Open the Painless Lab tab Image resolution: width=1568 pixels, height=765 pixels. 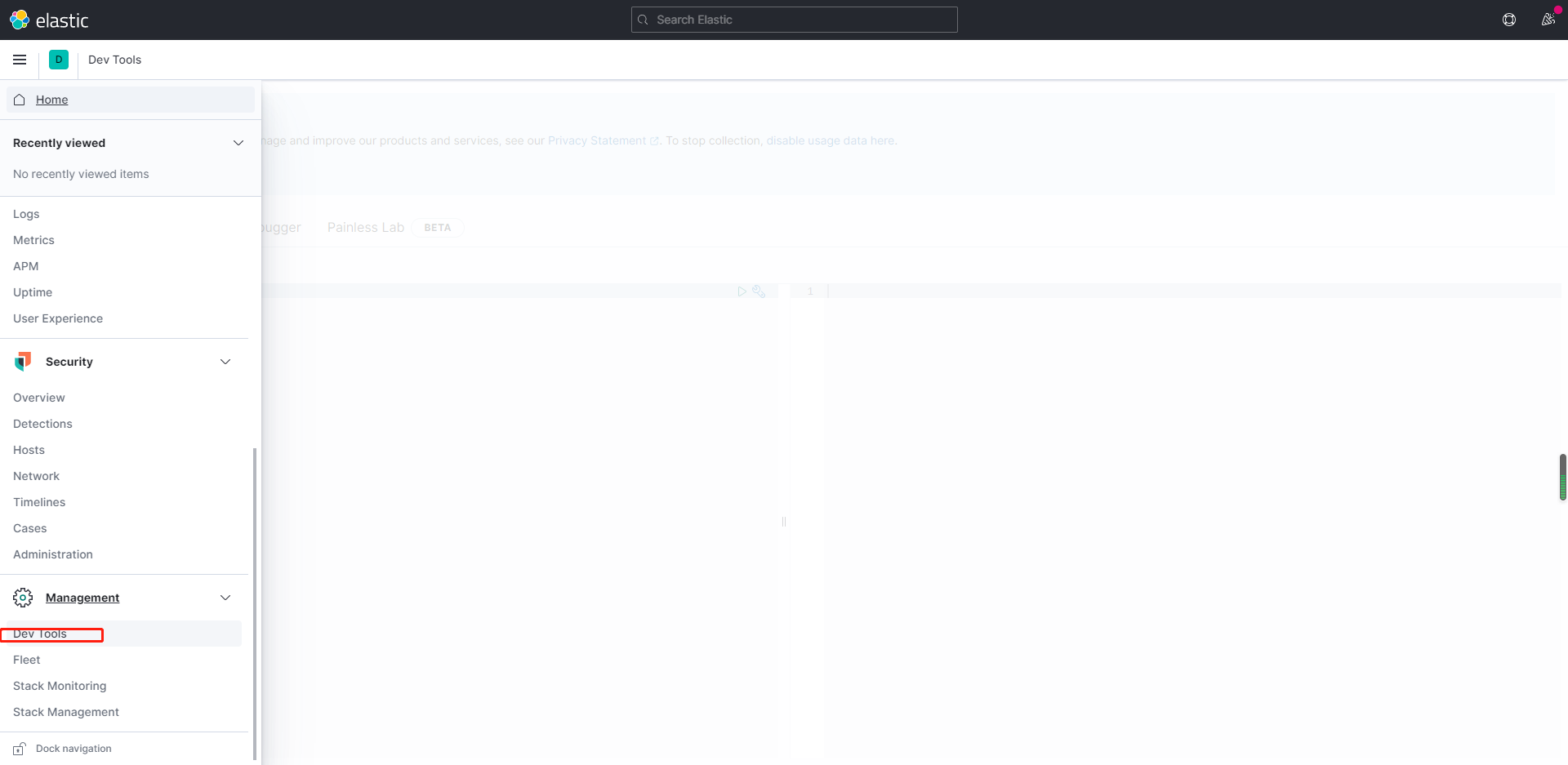click(366, 228)
